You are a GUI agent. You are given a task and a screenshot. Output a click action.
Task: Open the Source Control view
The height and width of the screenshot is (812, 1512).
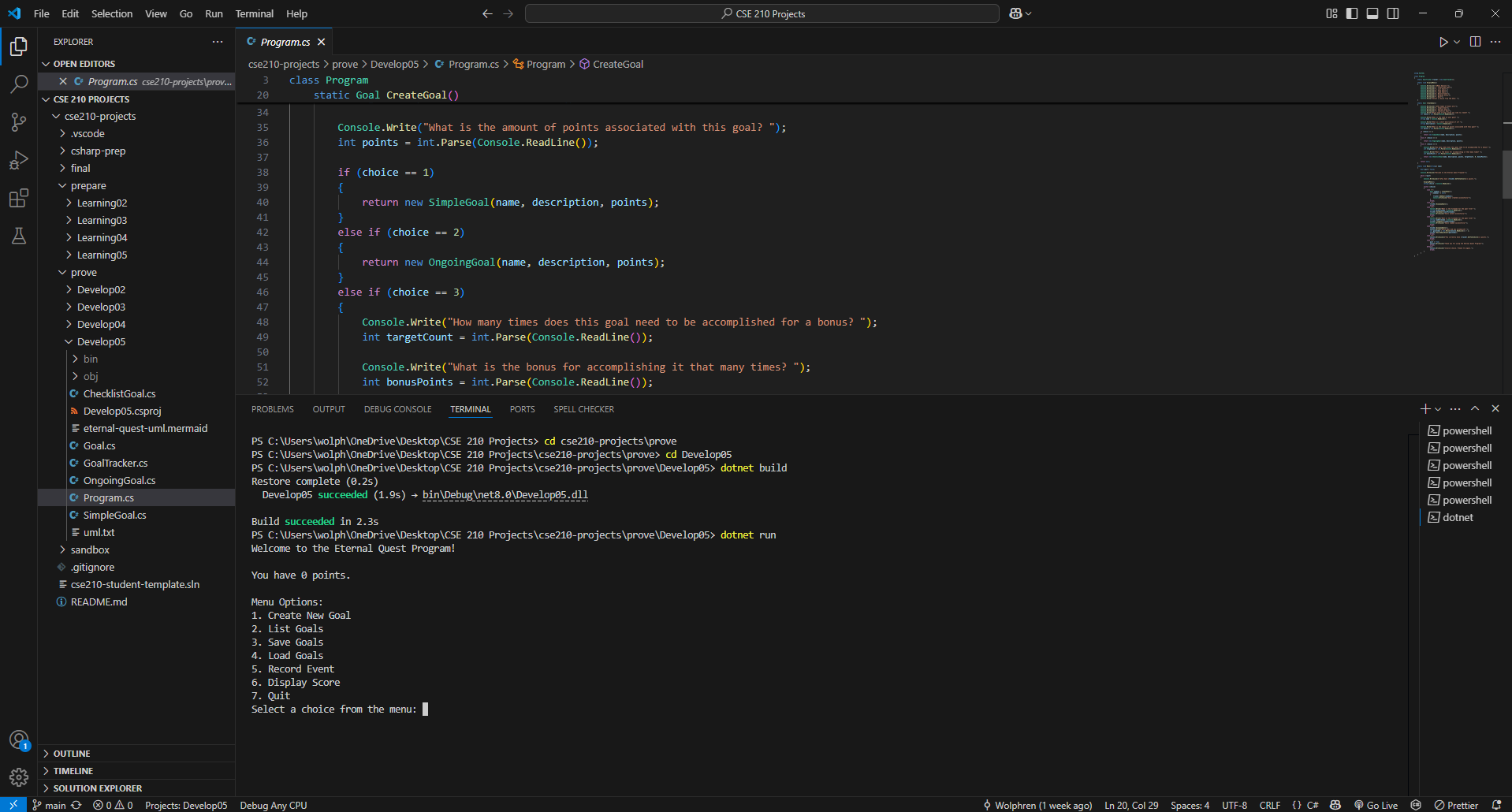19,121
